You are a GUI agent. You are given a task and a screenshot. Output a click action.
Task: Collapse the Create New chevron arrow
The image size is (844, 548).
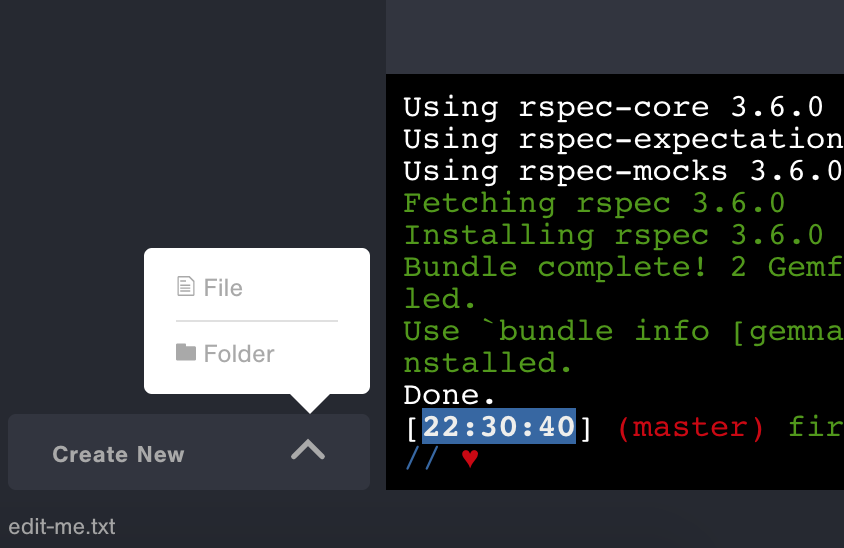(x=308, y=452)
